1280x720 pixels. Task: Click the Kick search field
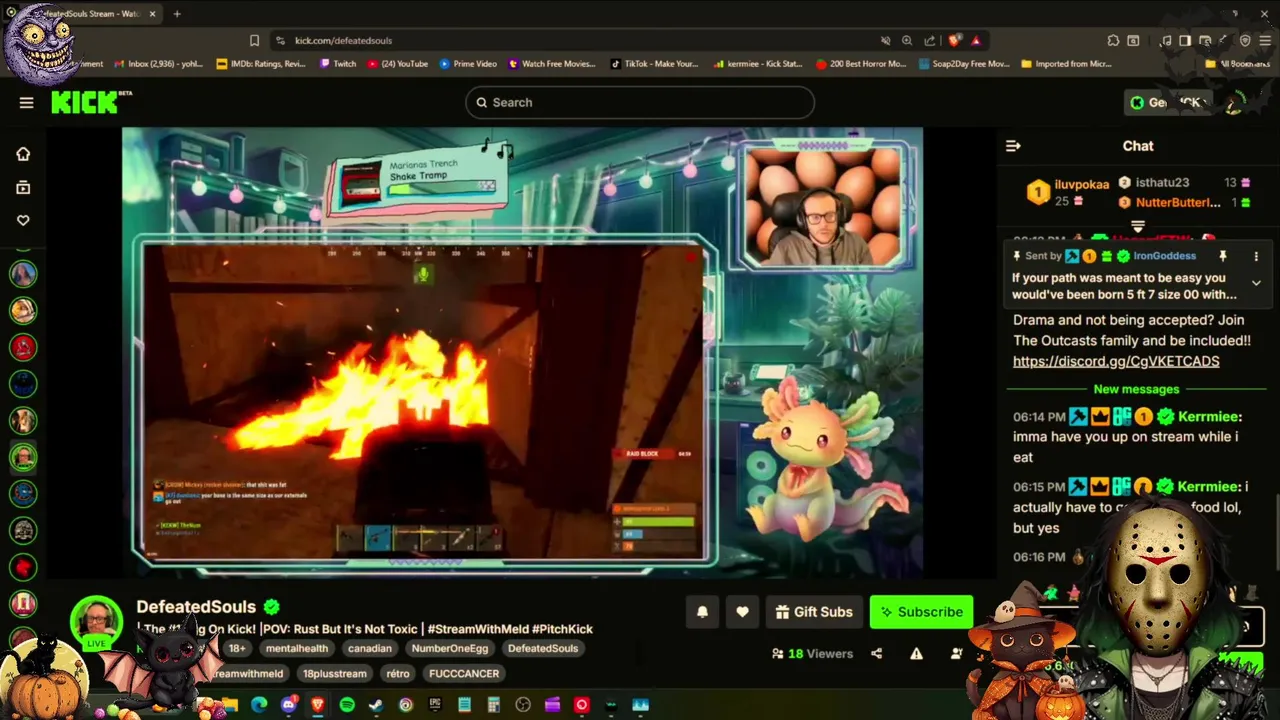640,102
